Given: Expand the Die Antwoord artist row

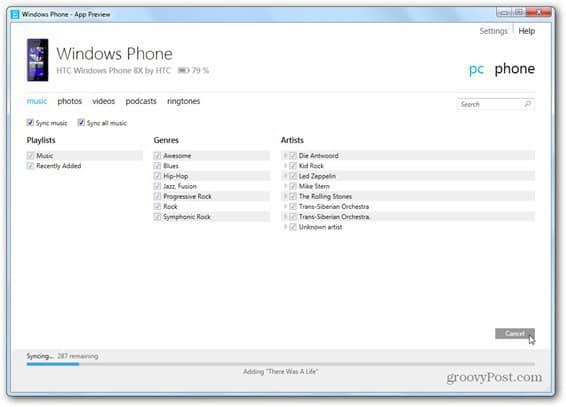Looking at the screenshot, I should [285, 156].
